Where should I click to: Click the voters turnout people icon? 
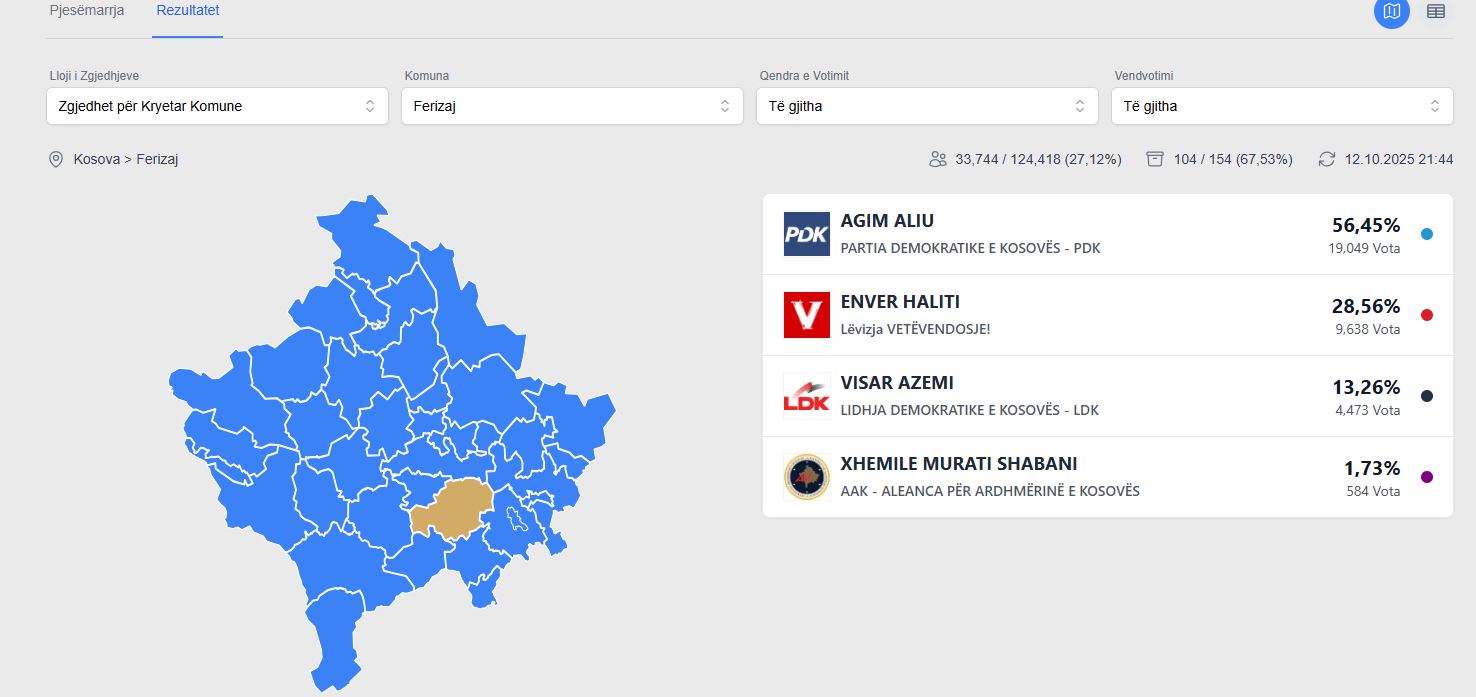[937, 159]
